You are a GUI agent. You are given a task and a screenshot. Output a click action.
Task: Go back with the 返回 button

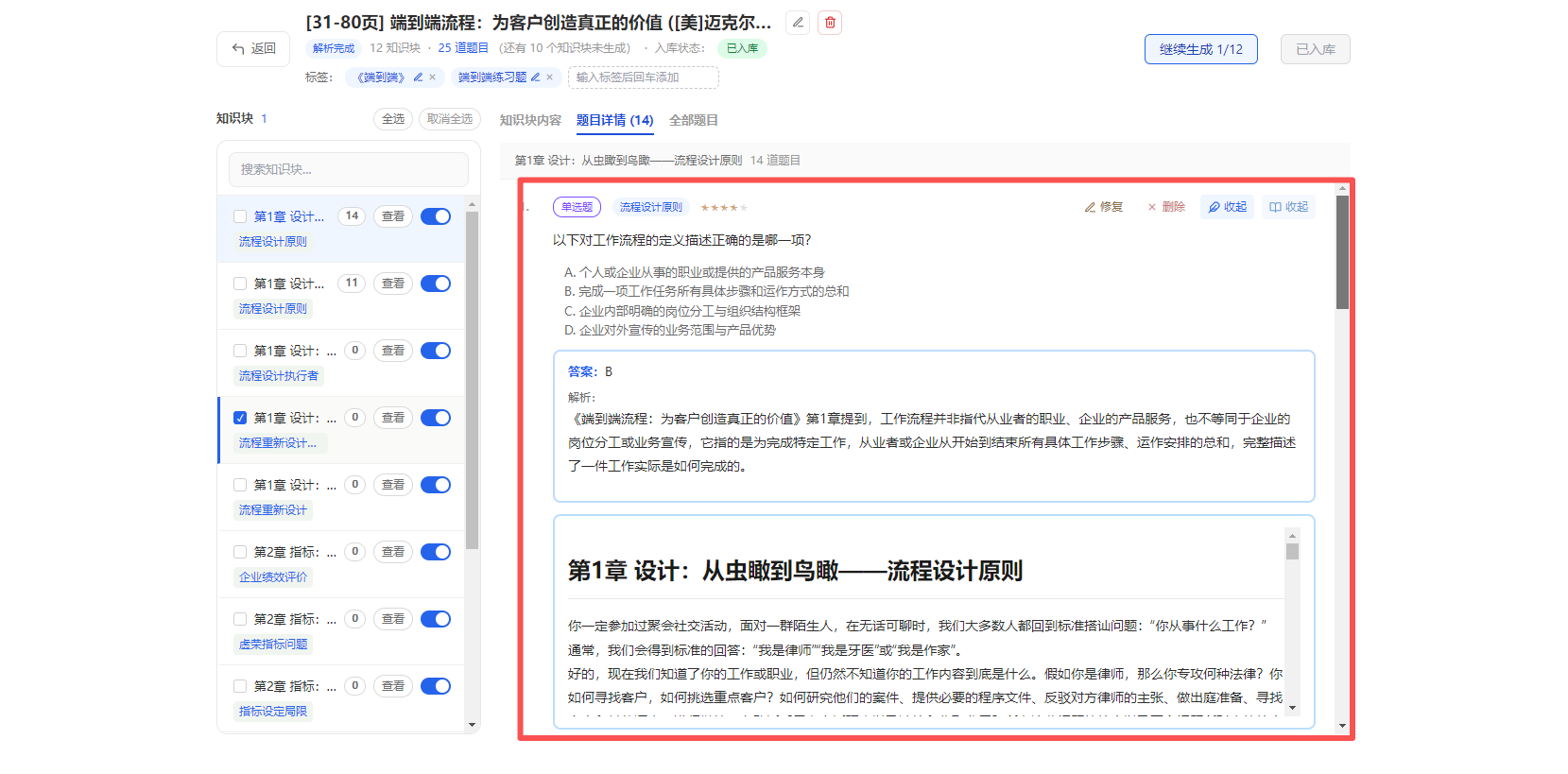253,49
